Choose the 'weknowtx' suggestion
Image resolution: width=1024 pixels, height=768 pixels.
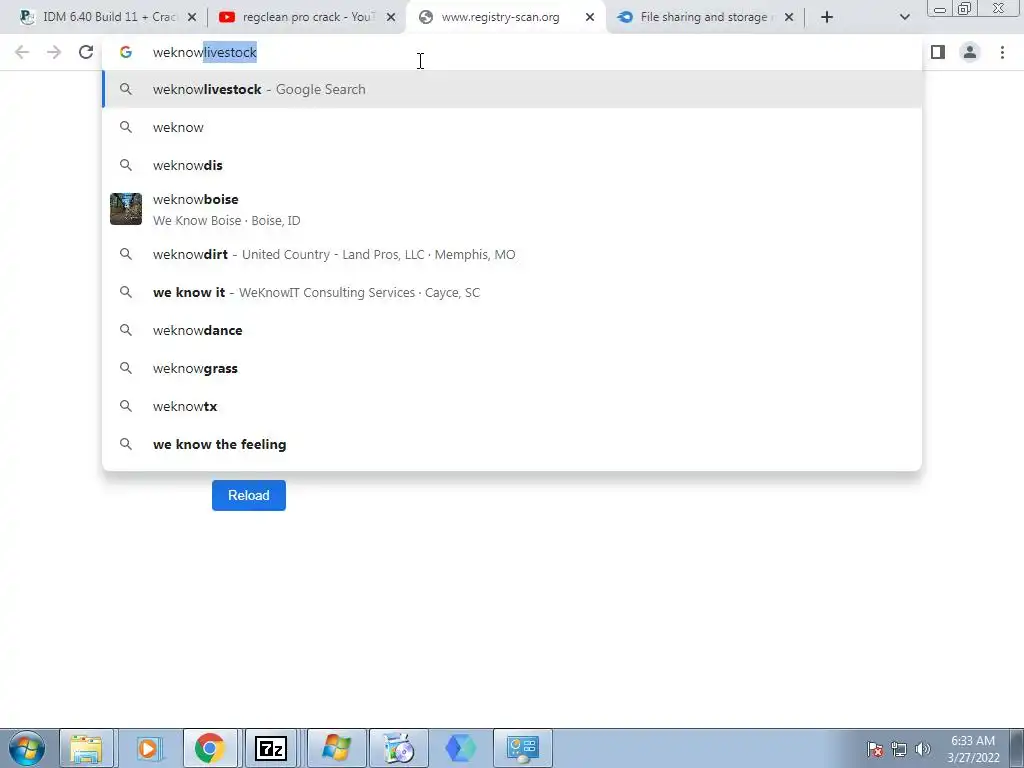tap(512, 406)
